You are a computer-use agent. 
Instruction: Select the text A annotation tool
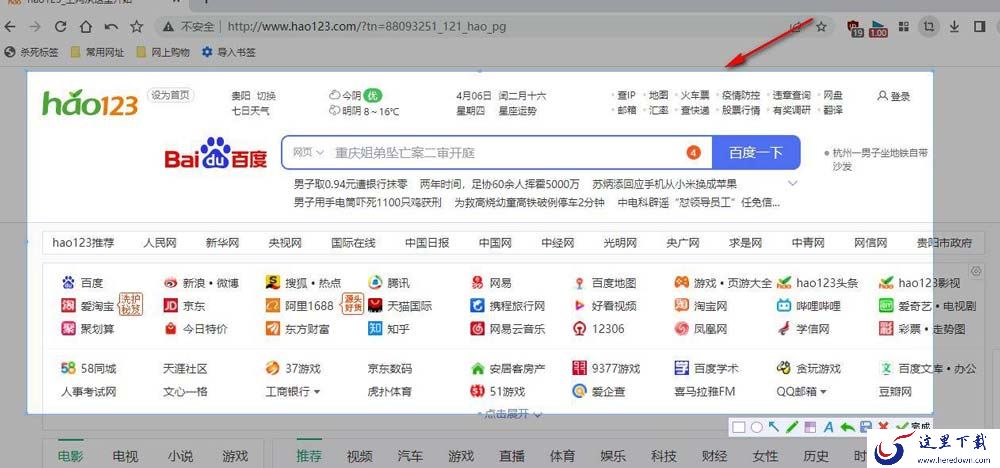coord(828,427)
